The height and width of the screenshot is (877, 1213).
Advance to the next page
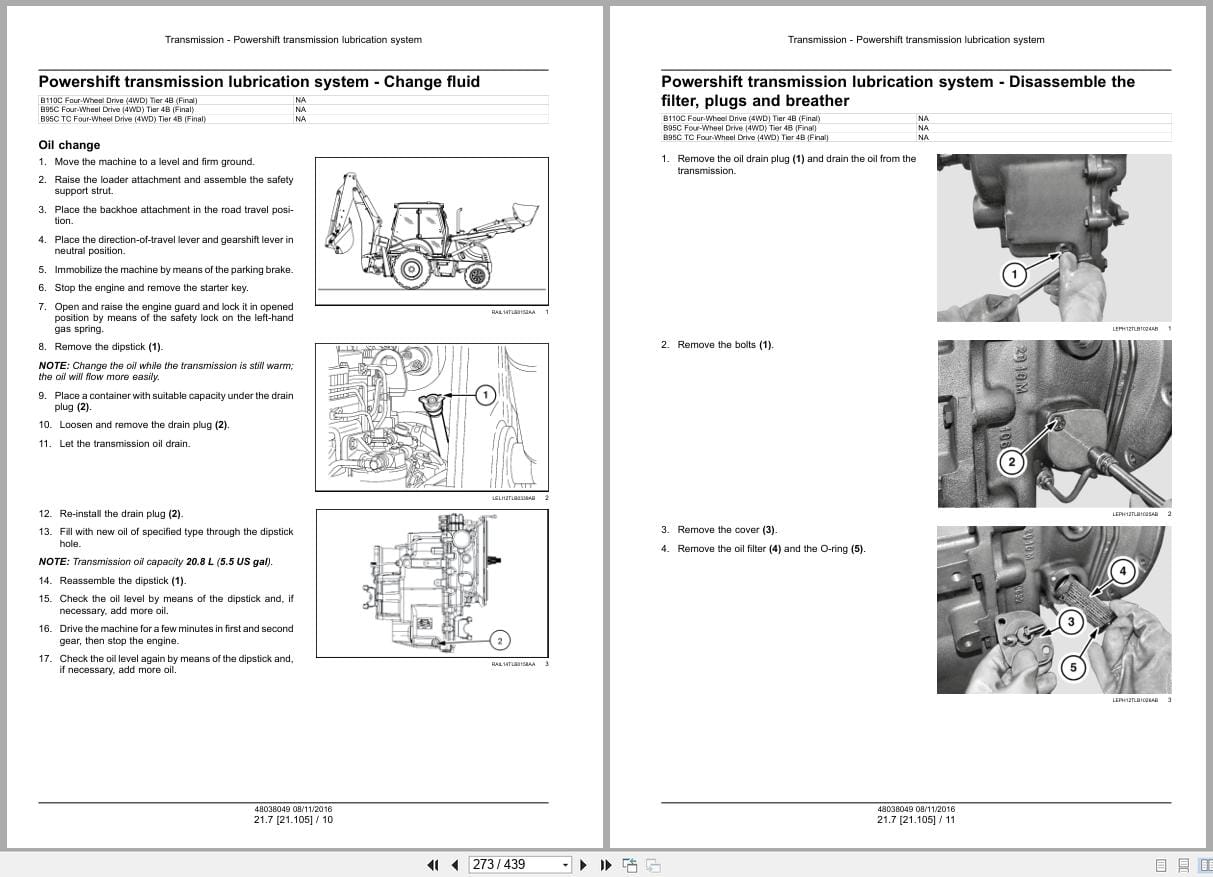pyautogui.click(x=584, y=864)
